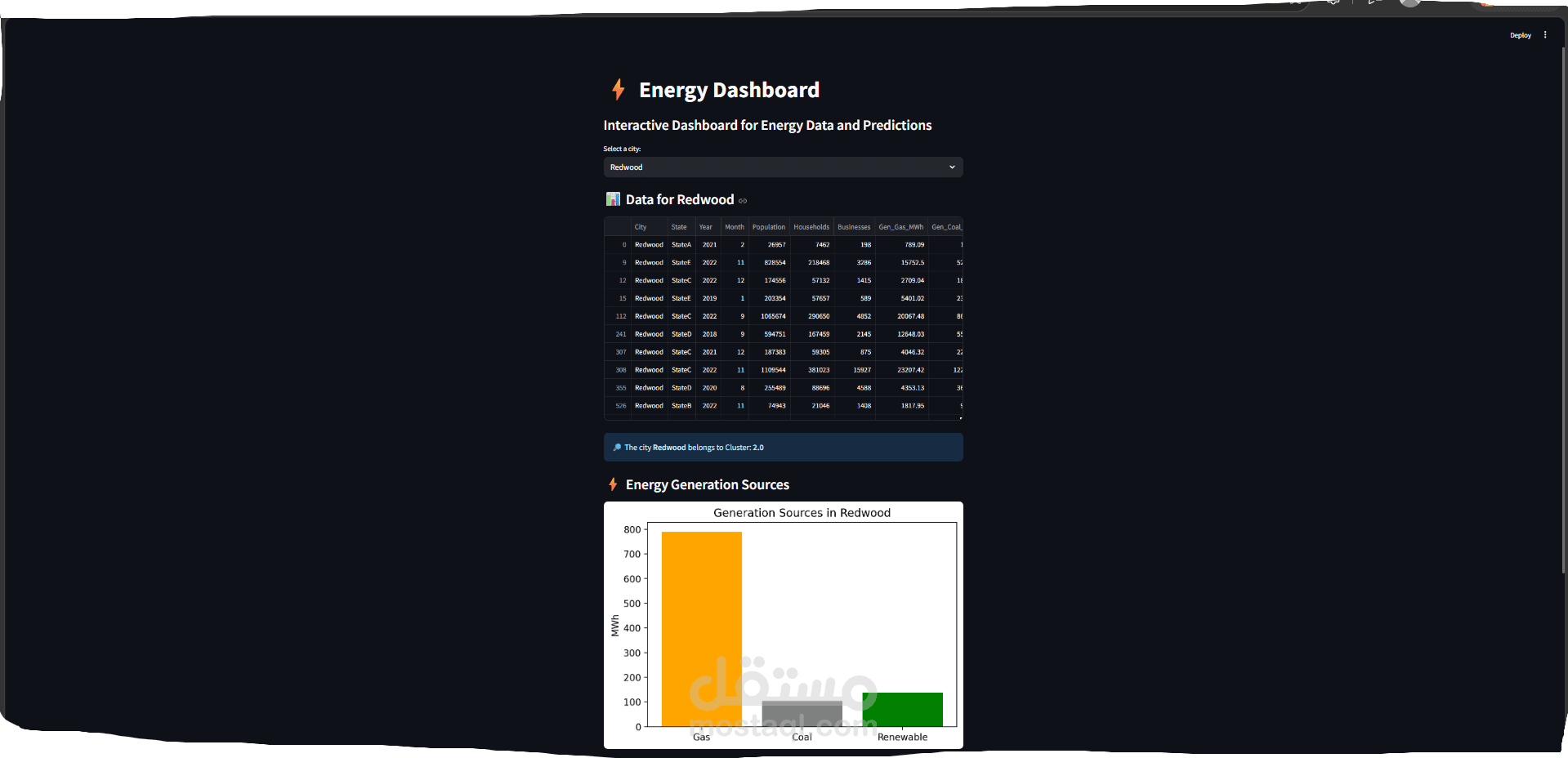Click the Energy Generation Sources heading
Image resolution: width=1568 pixels, height=758 pixels.
[x=707, y=485]
